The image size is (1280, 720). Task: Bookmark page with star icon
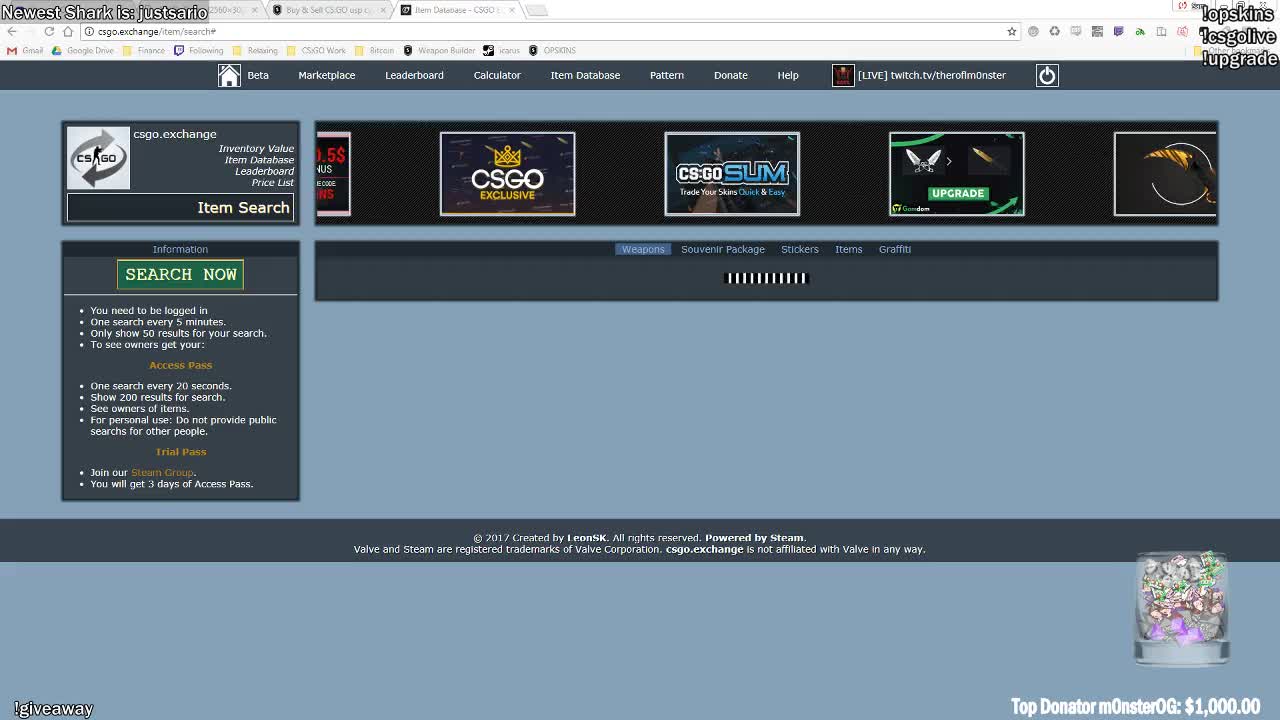1011,31
